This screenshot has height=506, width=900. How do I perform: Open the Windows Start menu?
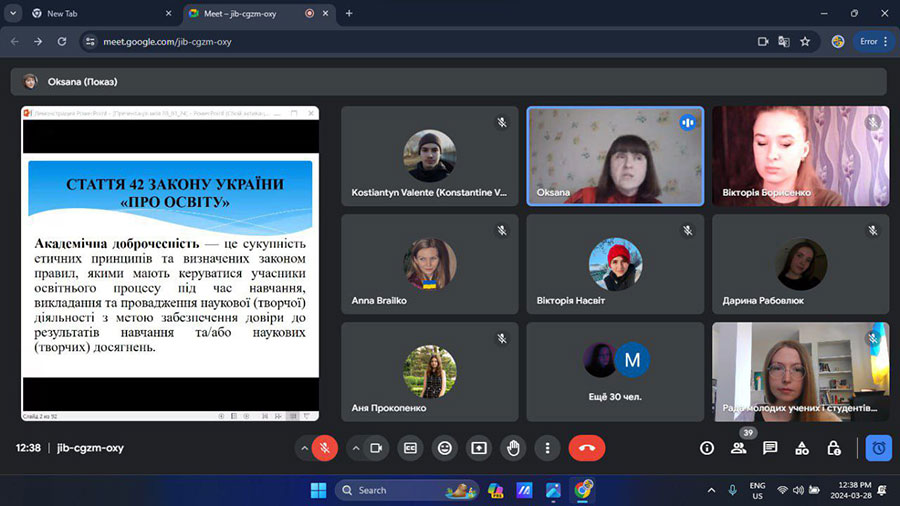(x=319, y=491)
